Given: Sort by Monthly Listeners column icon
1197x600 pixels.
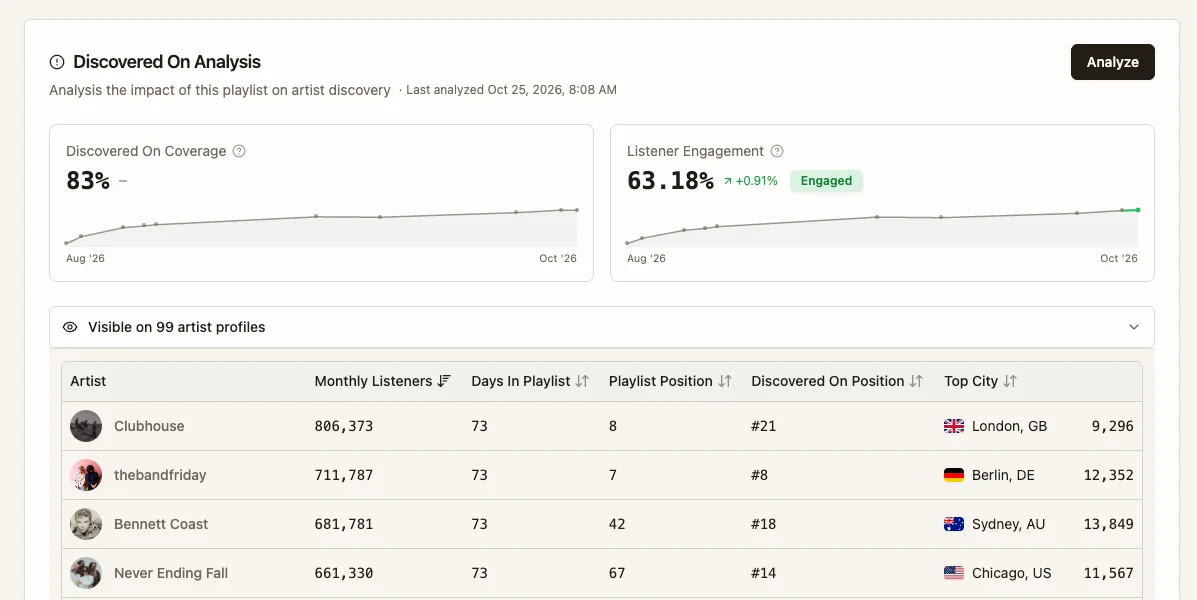Looking at the screenshot, I should click(x=444, y=381).
